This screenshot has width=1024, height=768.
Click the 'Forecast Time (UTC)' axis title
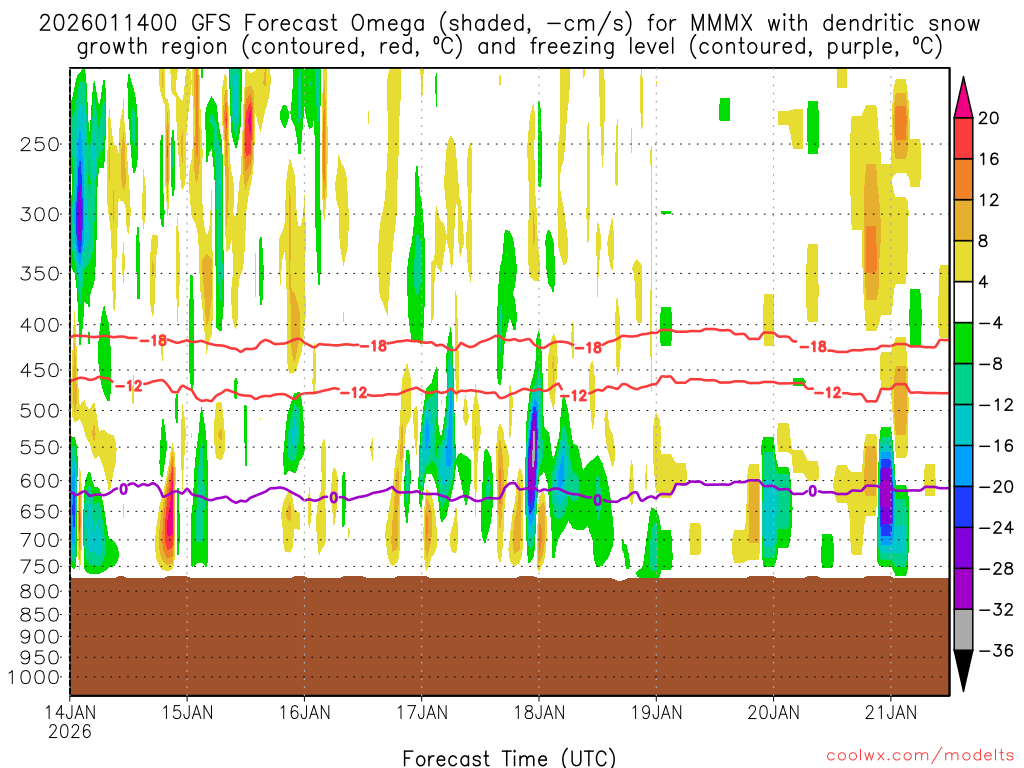pyautogui.click(x=509, y=758)
